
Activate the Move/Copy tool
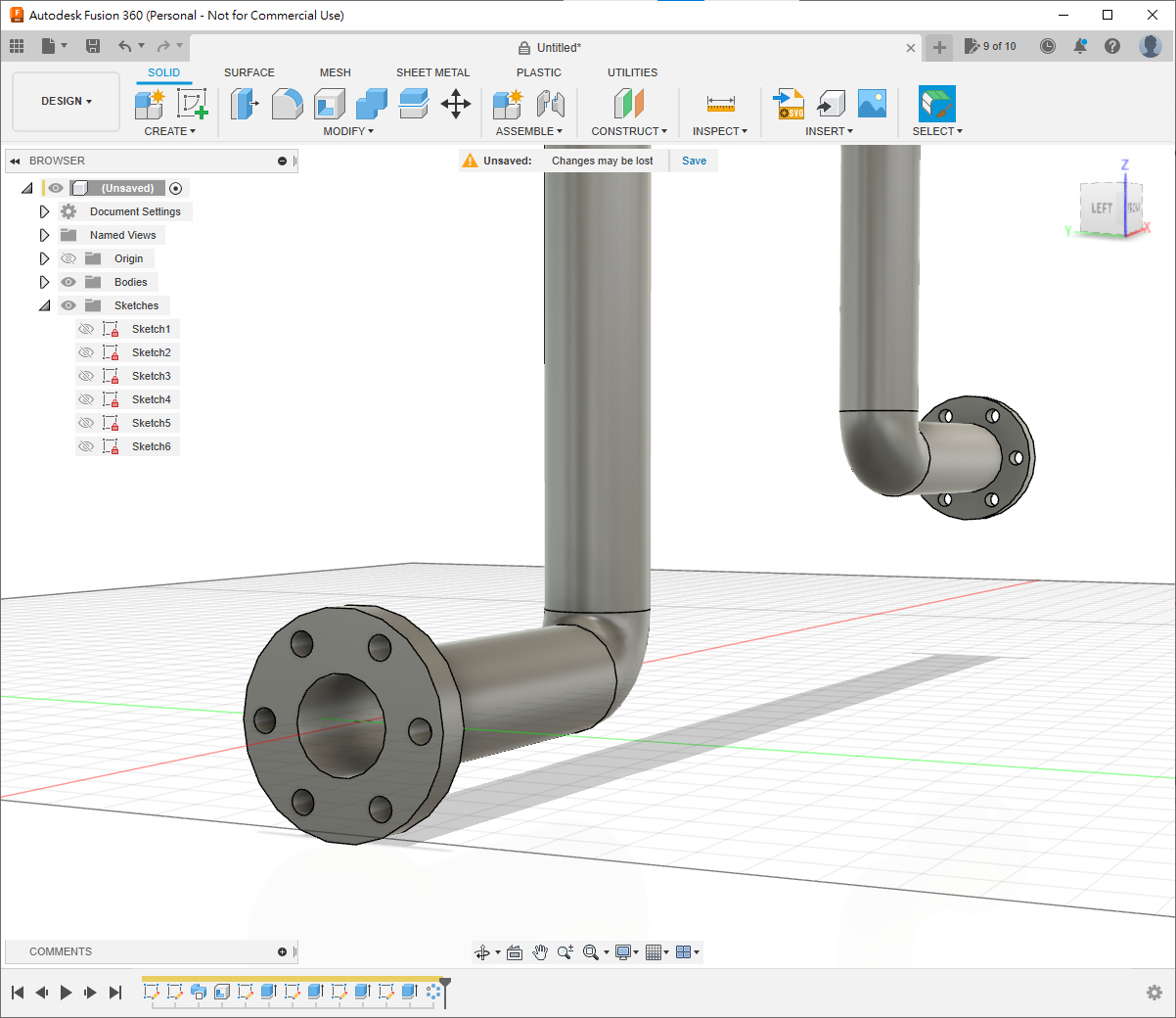click(456, 104)
